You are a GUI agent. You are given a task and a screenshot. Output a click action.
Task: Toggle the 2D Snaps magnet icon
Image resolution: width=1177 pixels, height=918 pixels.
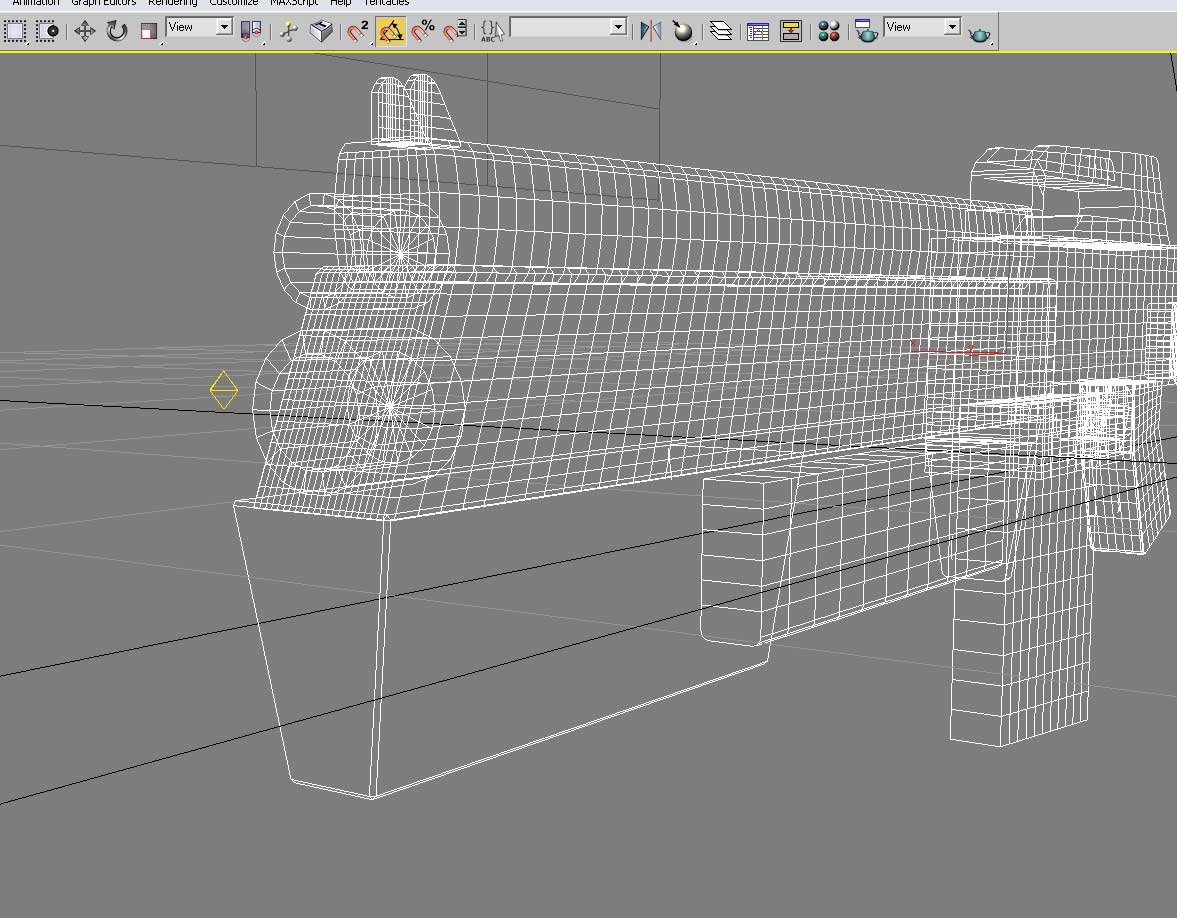click(358, 32)
